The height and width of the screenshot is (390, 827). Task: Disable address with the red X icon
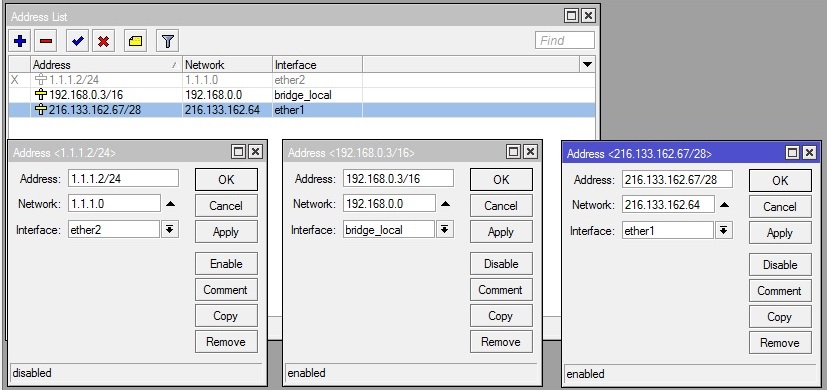[x=104, y=41]
